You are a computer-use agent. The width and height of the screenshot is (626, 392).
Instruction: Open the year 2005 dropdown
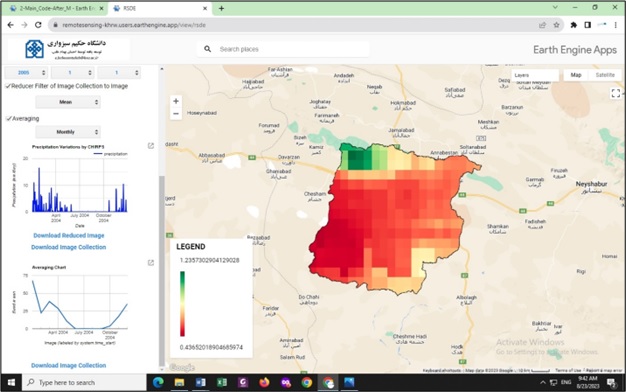[x=26, y=73]
